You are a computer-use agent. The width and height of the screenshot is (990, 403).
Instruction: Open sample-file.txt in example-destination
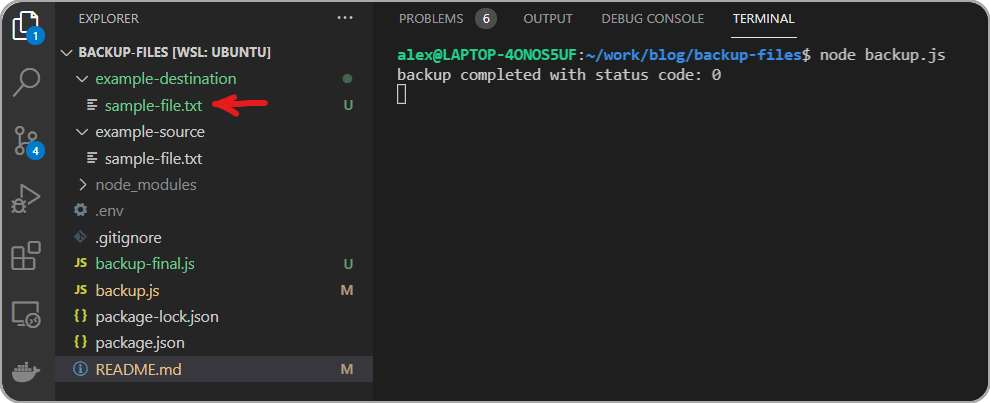[x=153, y=105]
